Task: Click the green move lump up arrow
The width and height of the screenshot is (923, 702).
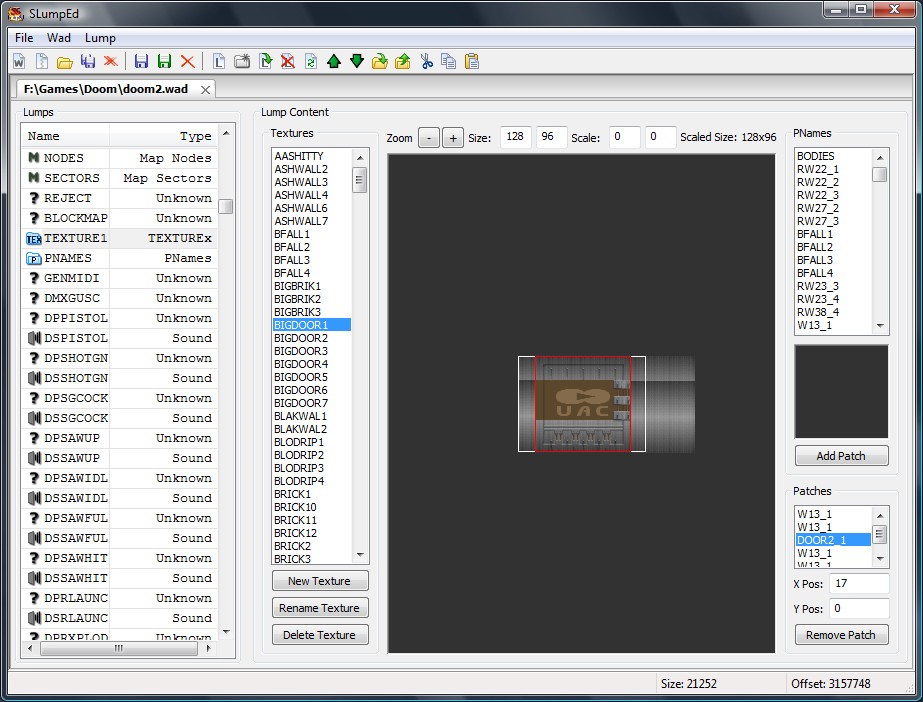Action: pos(334,62)
